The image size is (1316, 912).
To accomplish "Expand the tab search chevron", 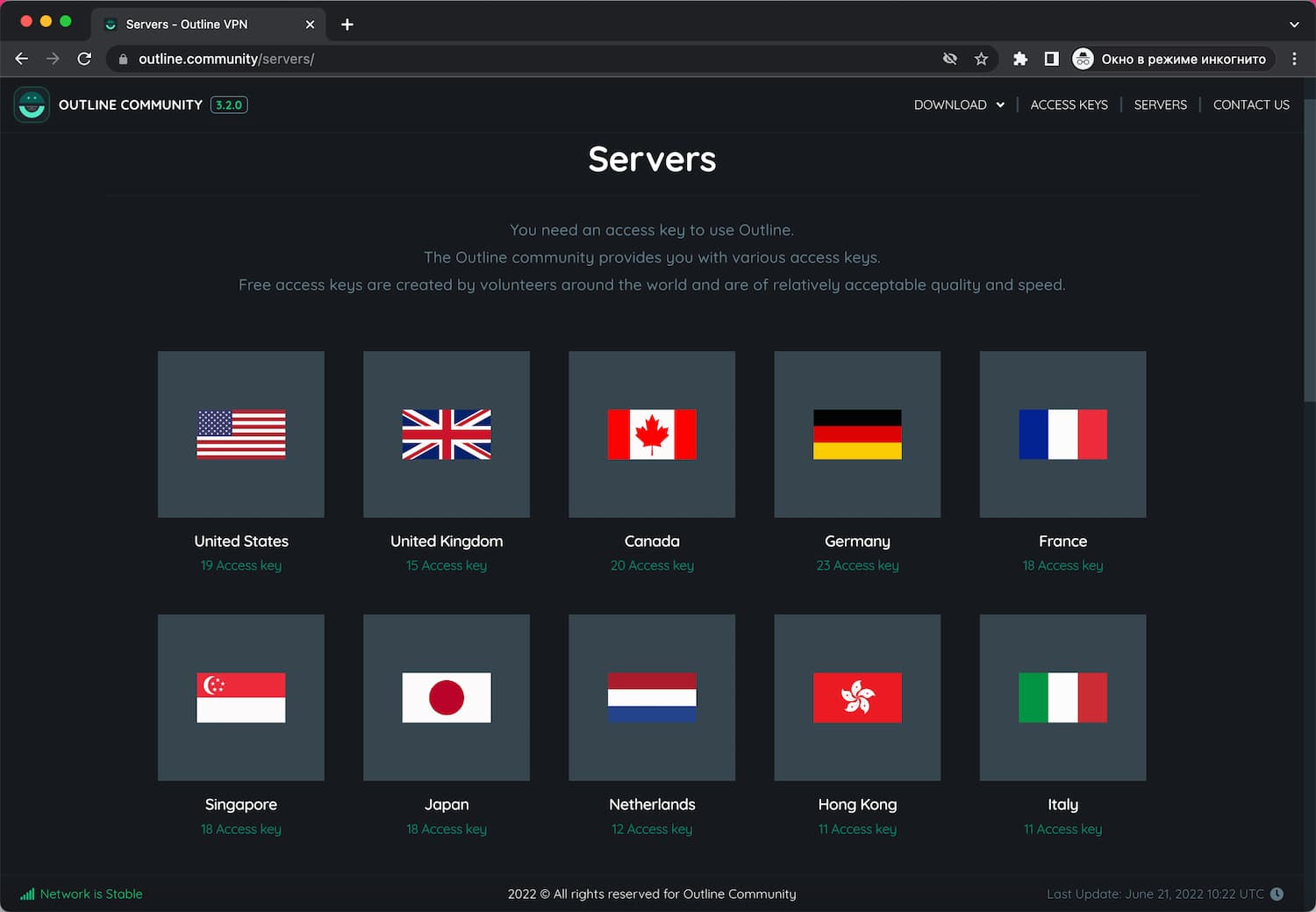I will pos(1294,25).
